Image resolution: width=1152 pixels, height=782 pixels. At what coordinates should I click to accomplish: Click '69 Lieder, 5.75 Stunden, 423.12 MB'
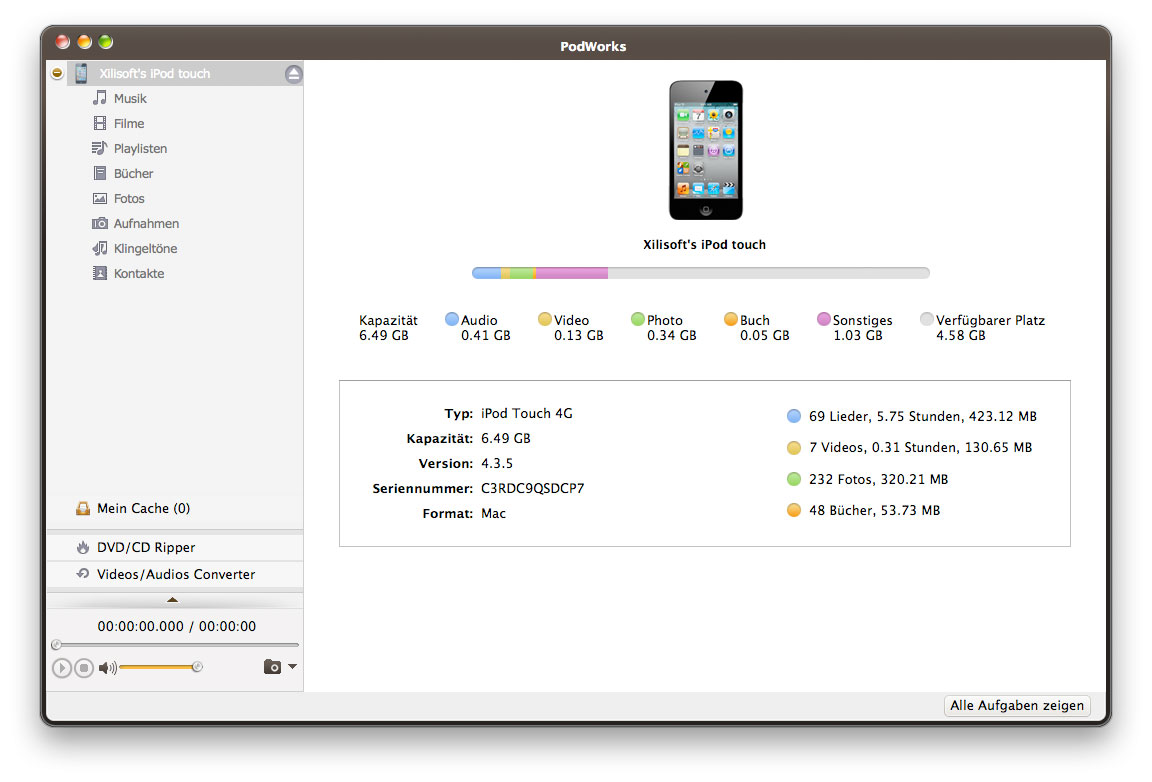pos(923,416)
